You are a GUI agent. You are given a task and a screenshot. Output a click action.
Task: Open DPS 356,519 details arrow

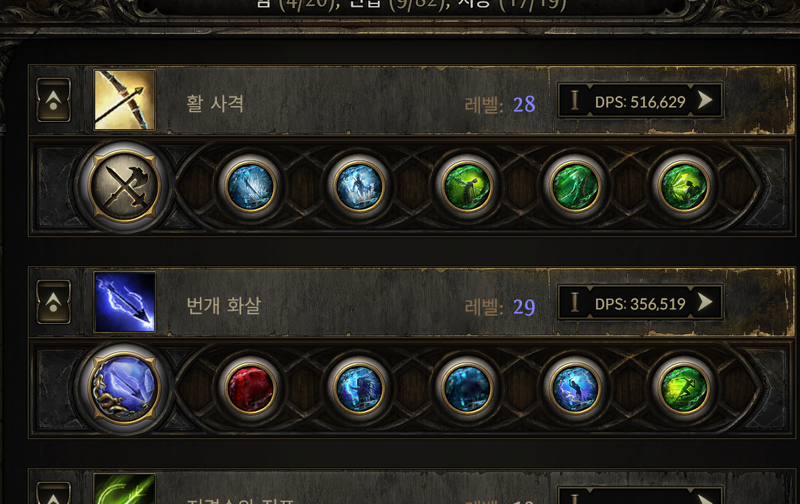(705, 302)
